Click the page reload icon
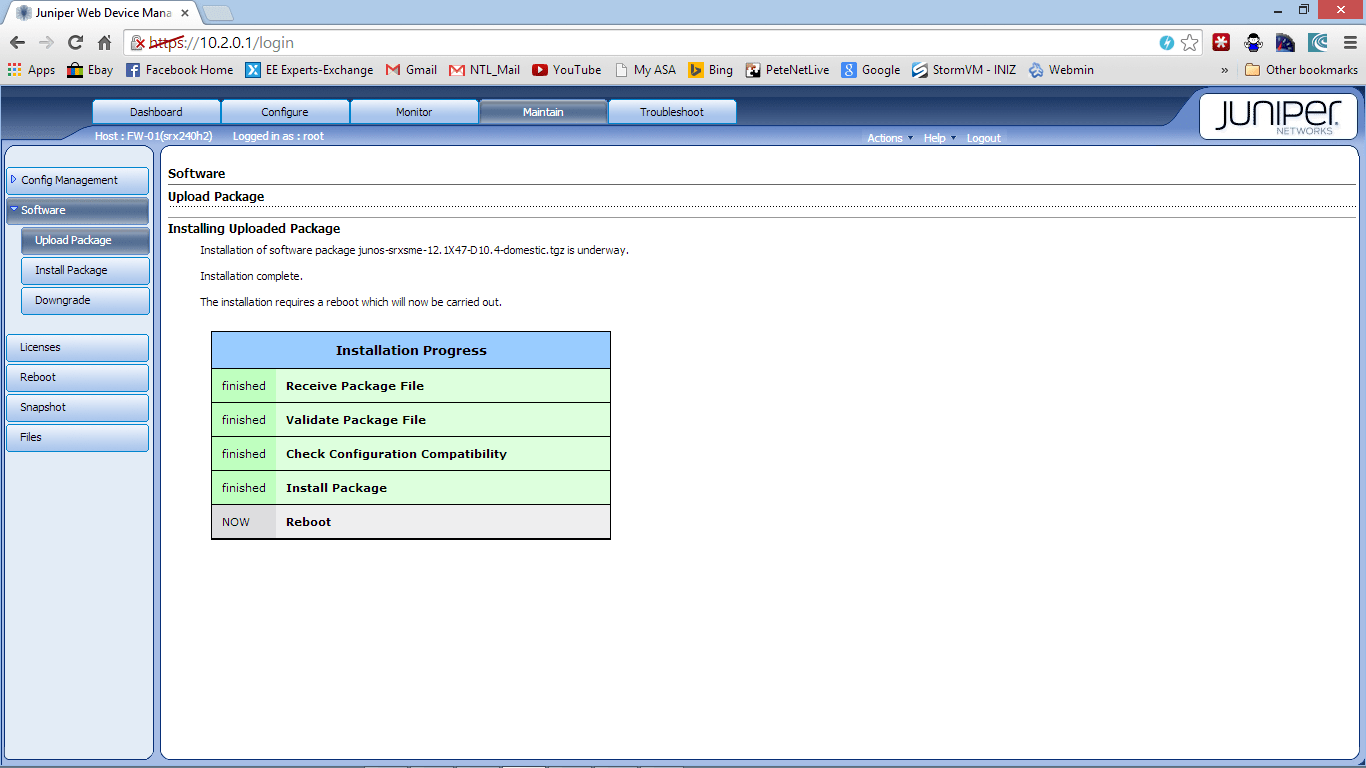The height and width of the screenshot is (768, 1366). [x=75, y=43]
